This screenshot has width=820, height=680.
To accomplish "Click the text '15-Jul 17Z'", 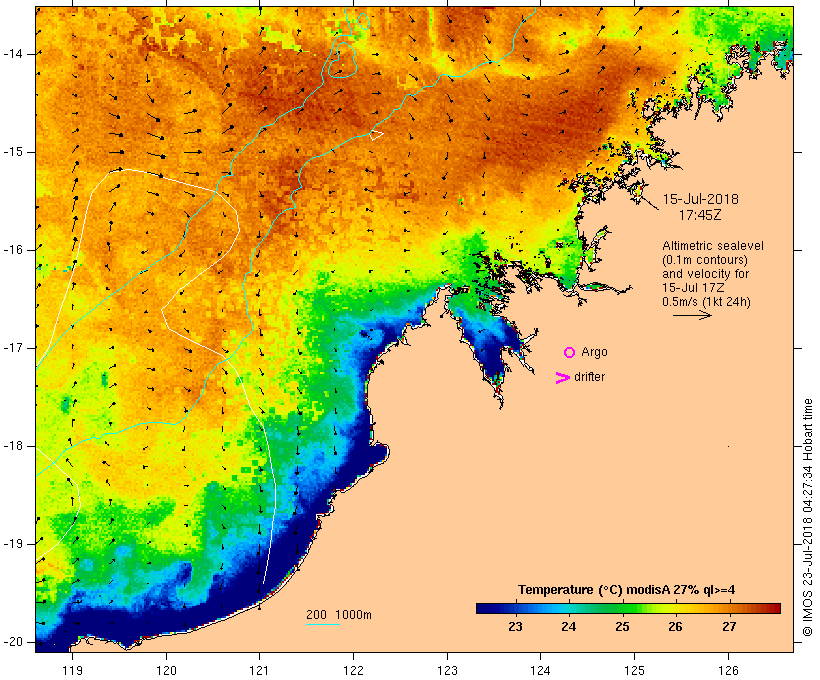I will pyautogui.click(x=692, y=288).
